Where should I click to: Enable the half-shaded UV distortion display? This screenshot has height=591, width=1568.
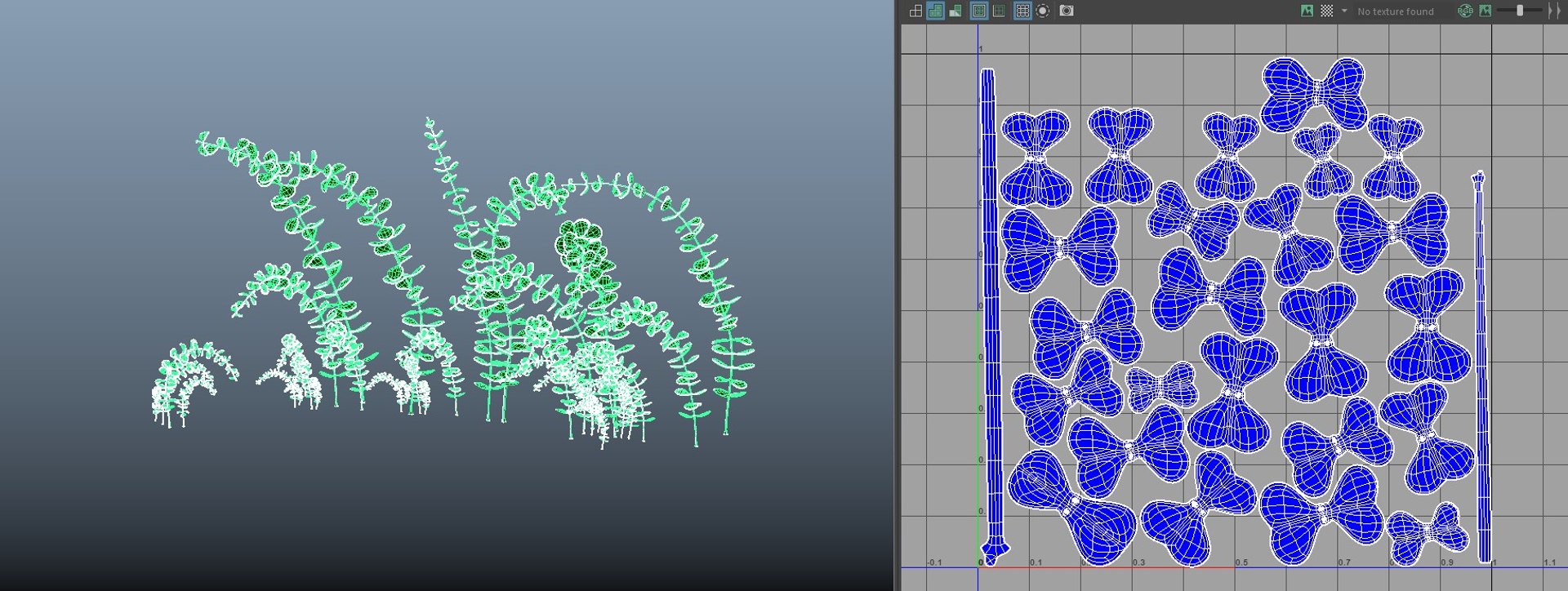[955, 11]
